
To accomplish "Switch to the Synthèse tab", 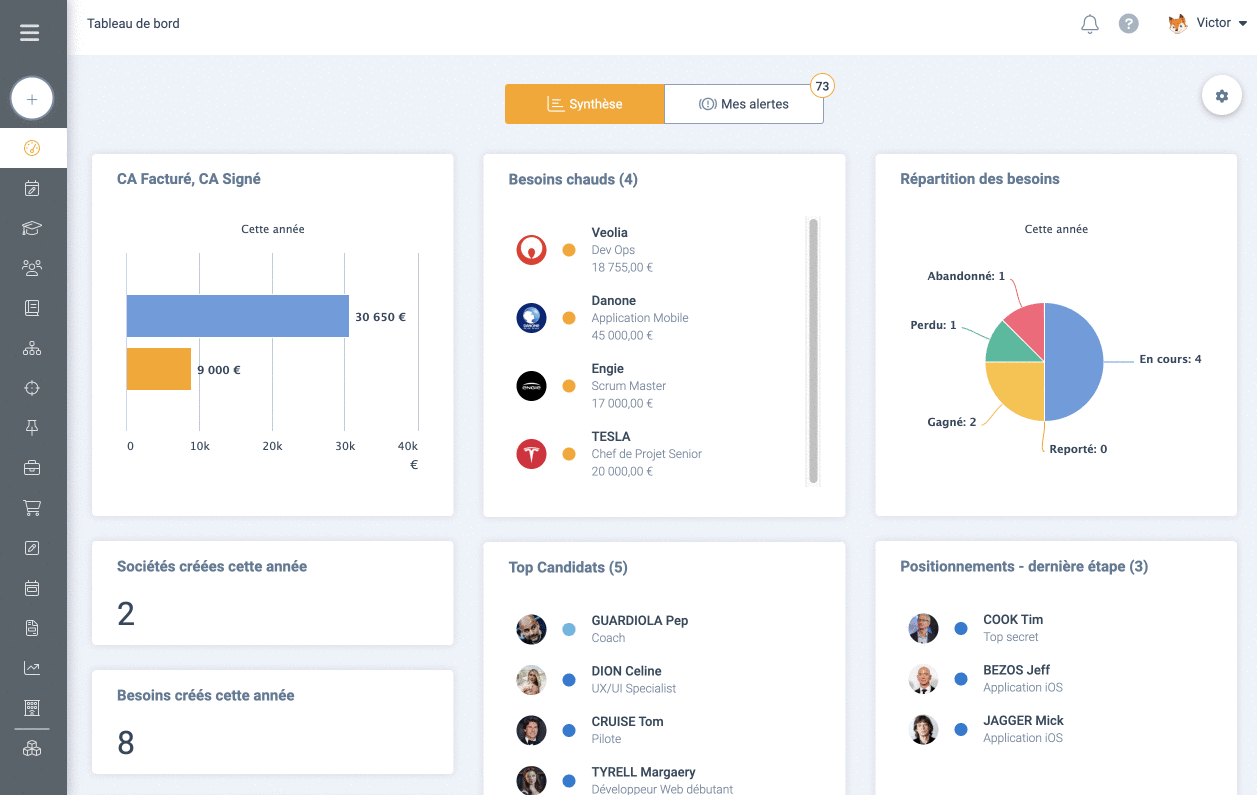I will 584,104.
